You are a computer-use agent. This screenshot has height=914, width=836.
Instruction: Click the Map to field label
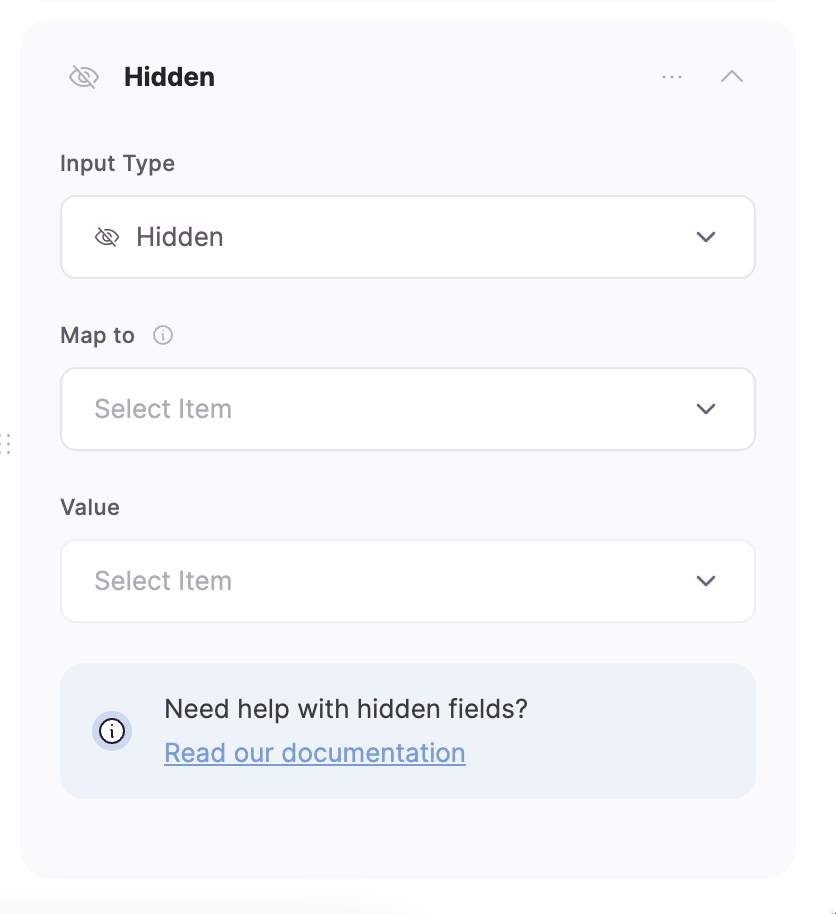[x=96, y=336]
